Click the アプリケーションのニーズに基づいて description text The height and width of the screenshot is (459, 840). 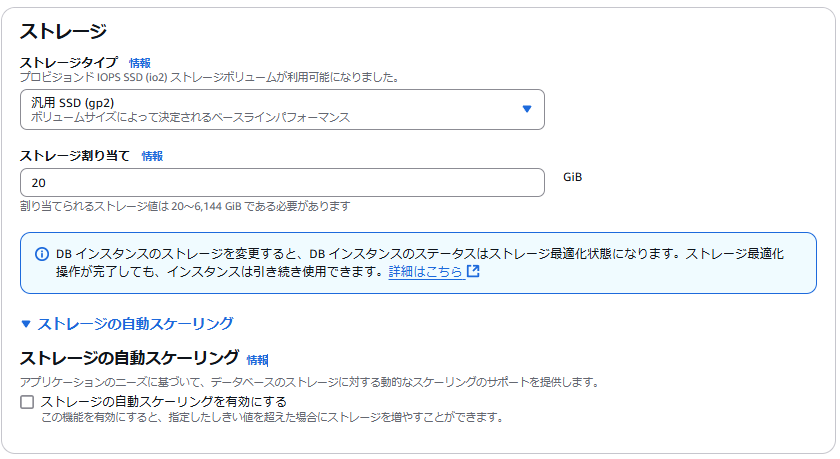pos(310,382)
